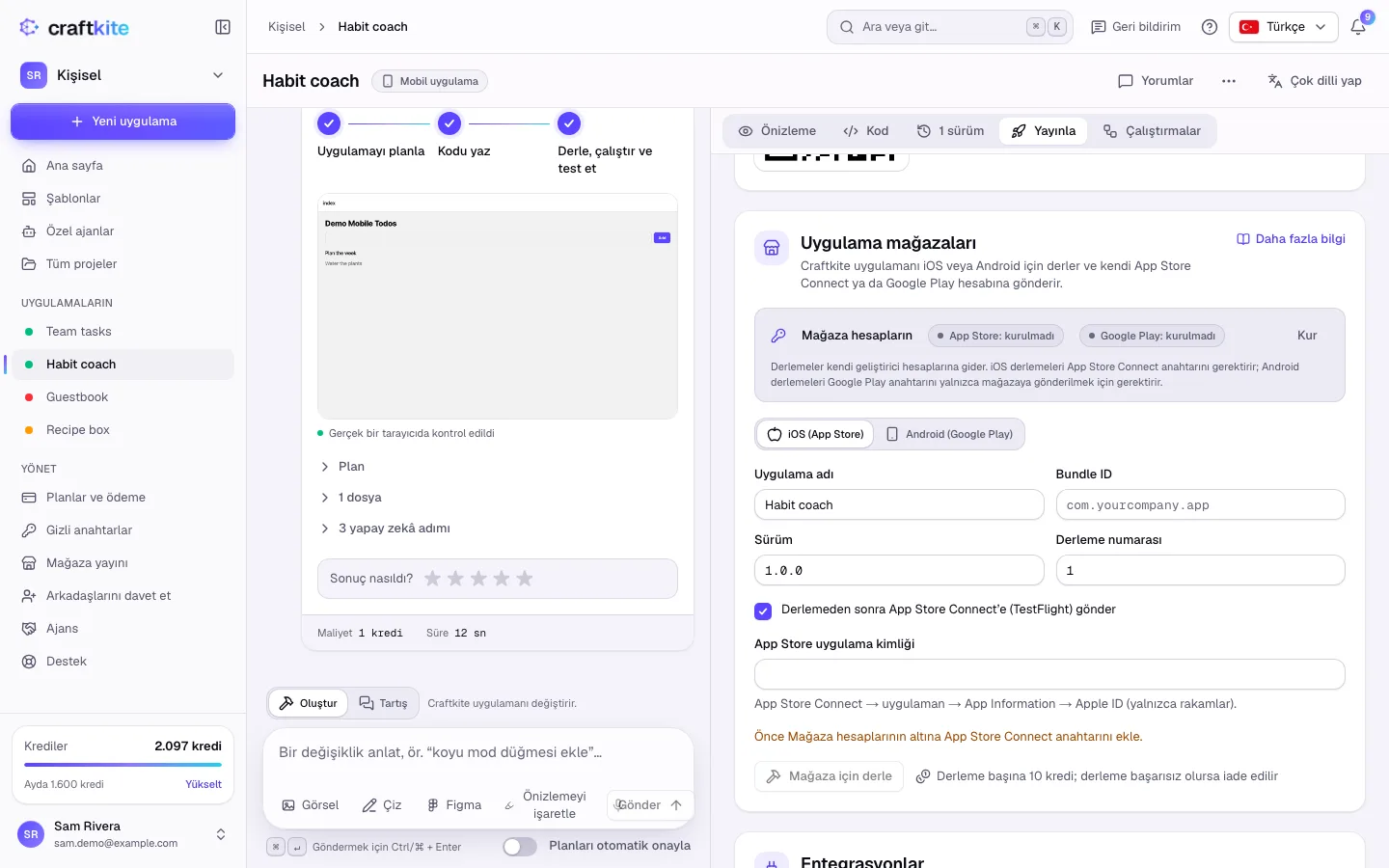Click the Krediler usage progress bar
This screenshot has height=868, width=1389.
[x=123, y=765]
